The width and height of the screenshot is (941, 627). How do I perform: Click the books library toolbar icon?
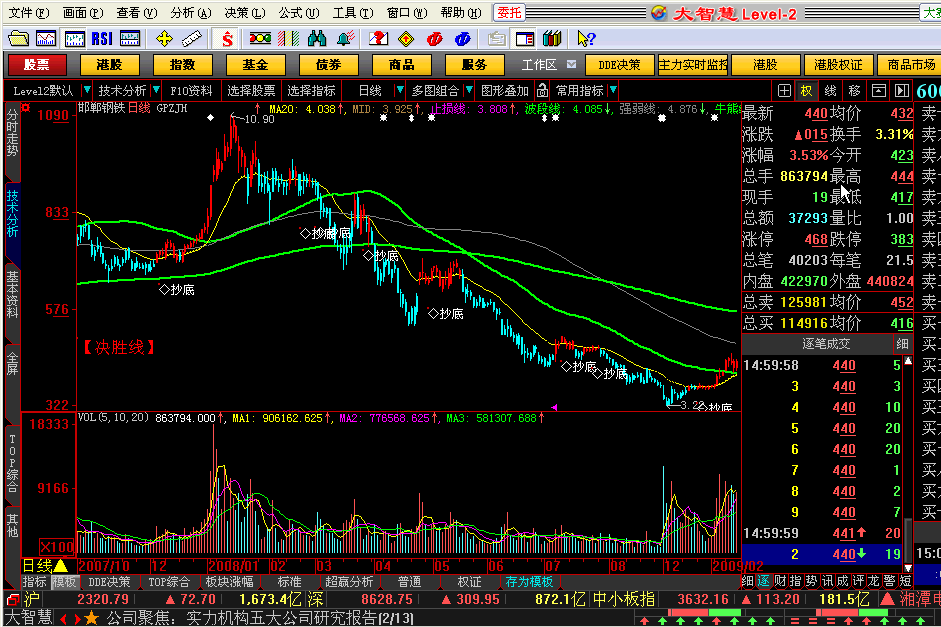pyautogui.click(x=552, y=39)
